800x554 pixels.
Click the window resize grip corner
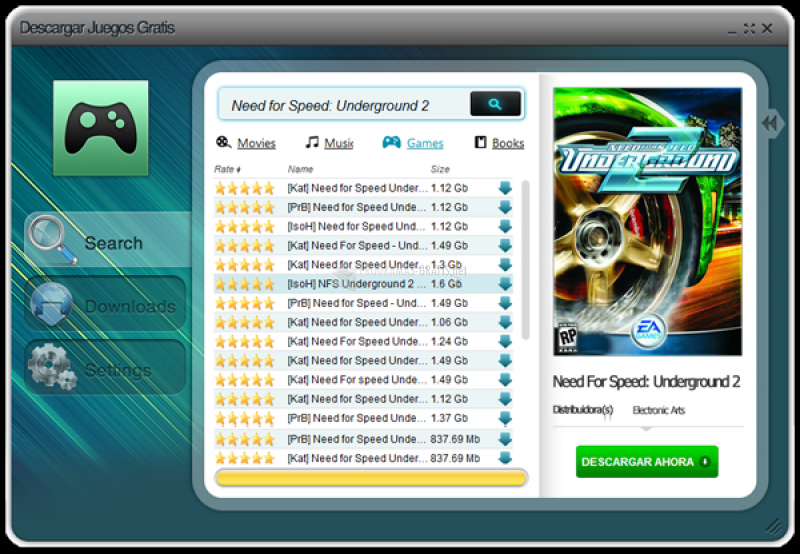(x=773, y=526)
